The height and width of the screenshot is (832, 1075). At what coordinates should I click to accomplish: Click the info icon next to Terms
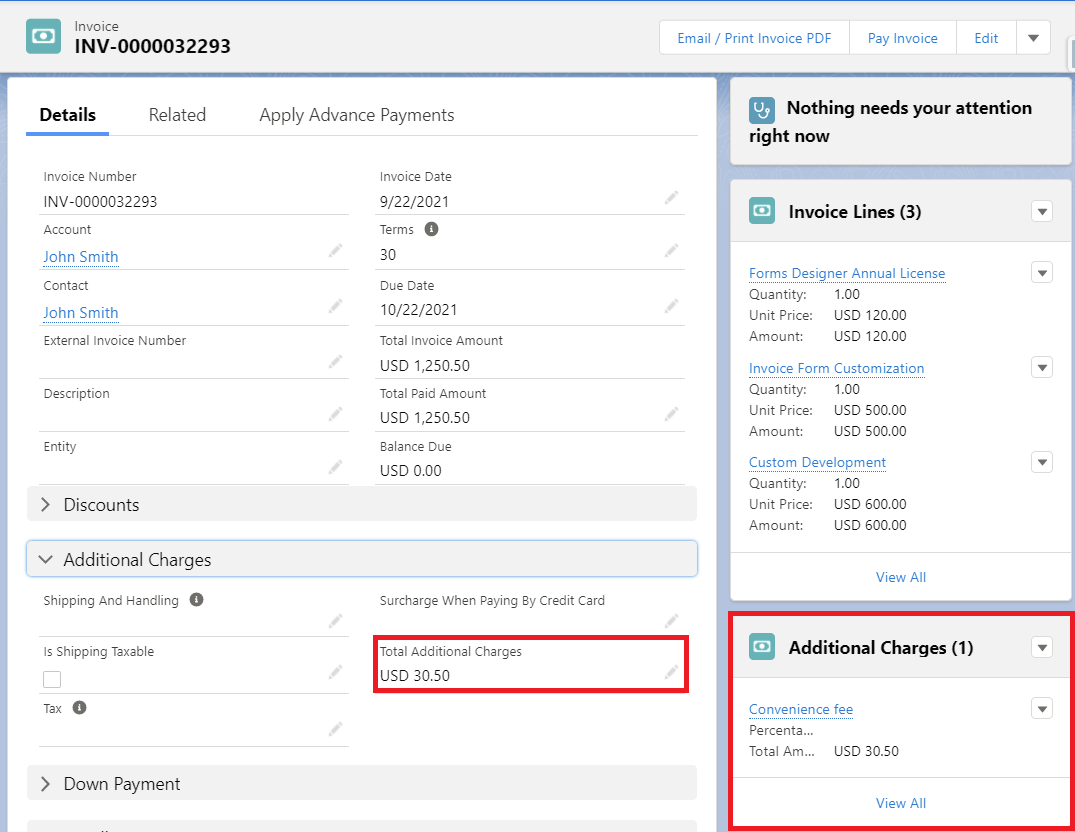tap(432, 229)
